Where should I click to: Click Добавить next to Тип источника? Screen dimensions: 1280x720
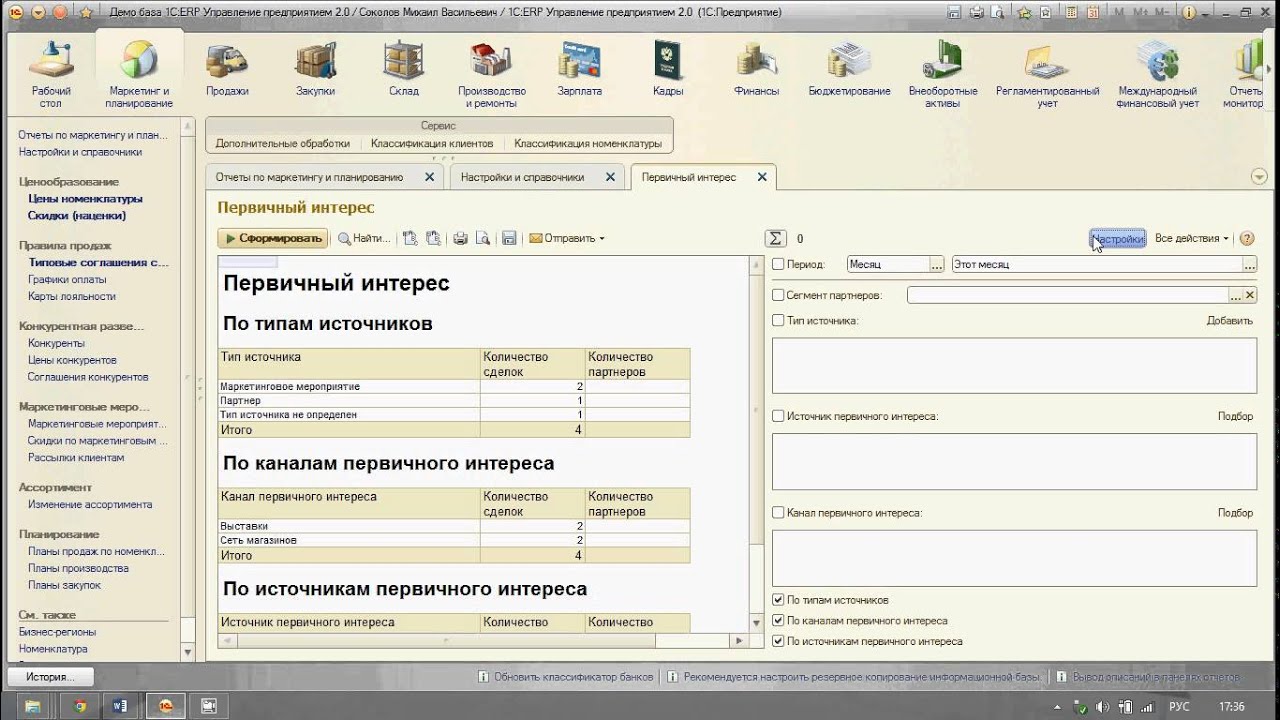1229,321
